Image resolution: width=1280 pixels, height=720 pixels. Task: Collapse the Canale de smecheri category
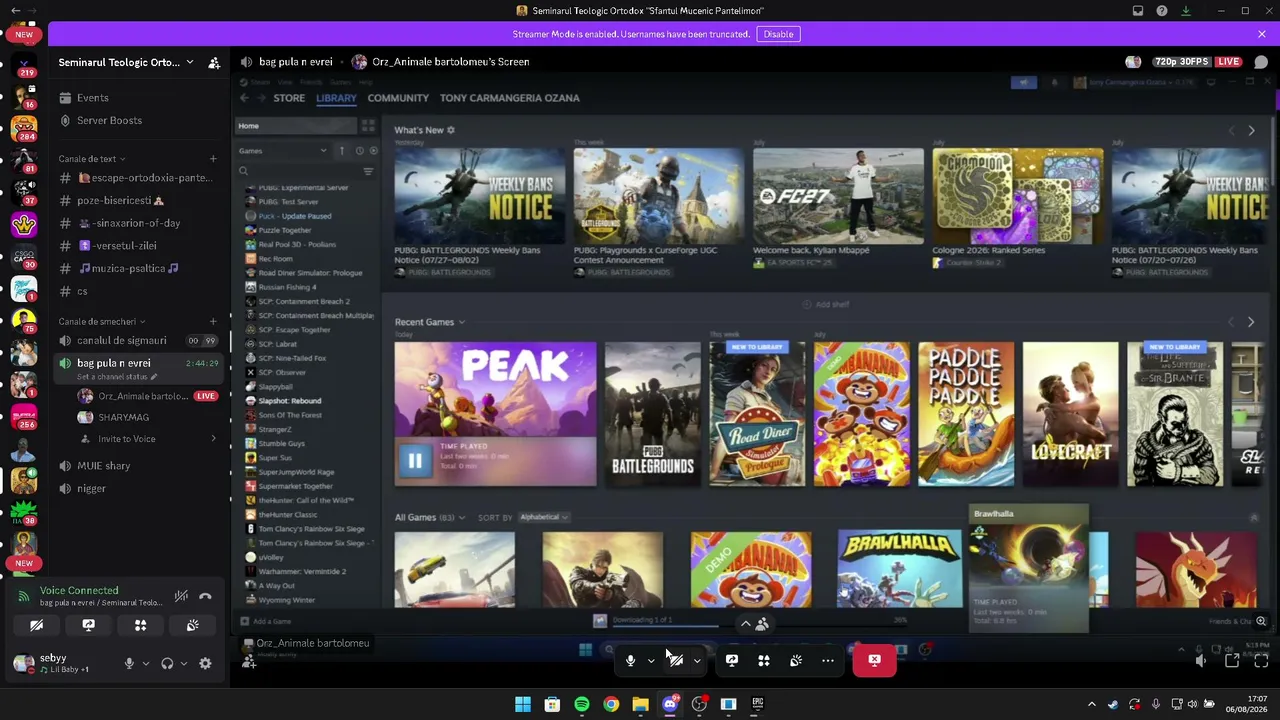tap(102, 322)
